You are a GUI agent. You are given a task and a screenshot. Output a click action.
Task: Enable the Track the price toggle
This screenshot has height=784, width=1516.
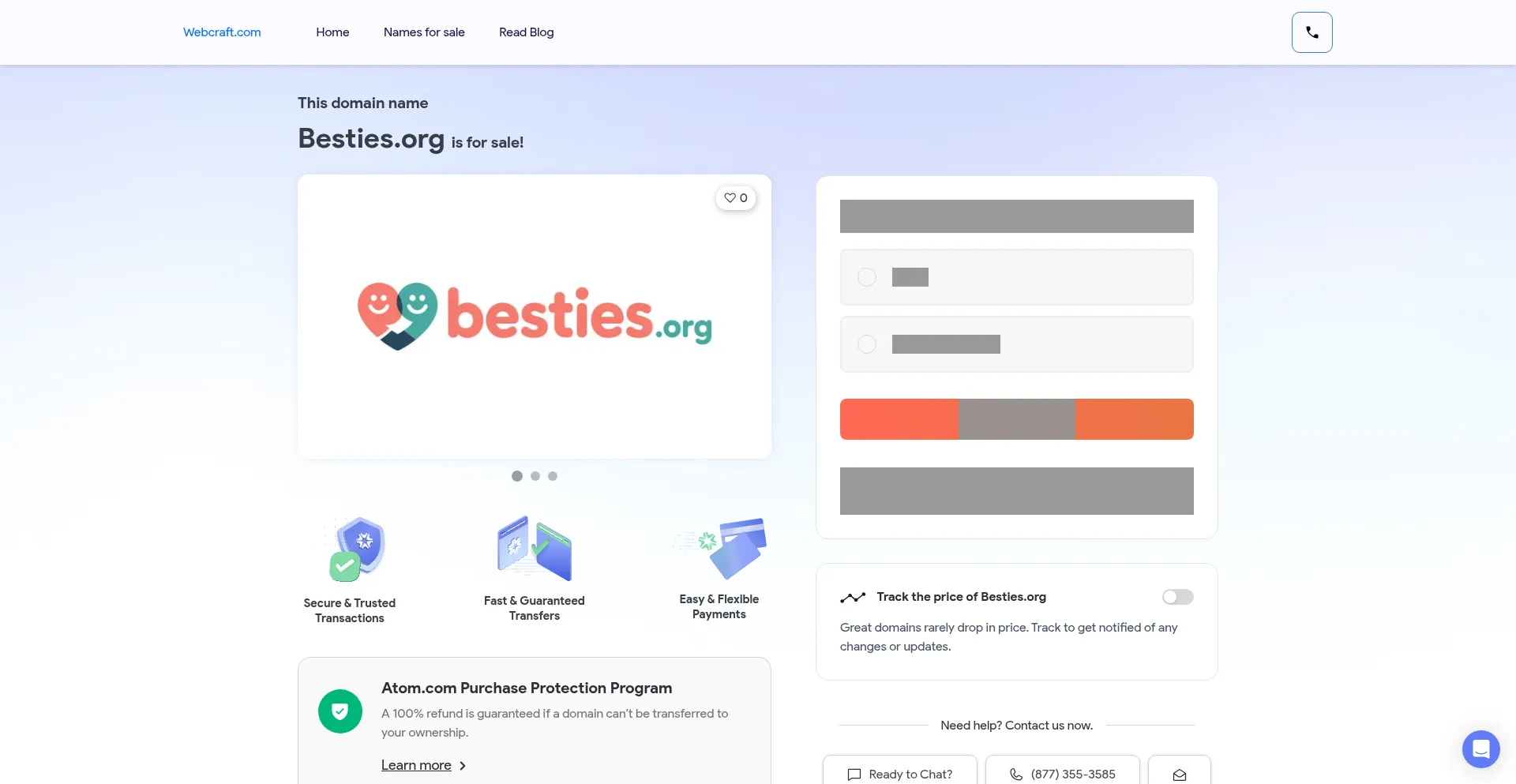[1177, 597]
